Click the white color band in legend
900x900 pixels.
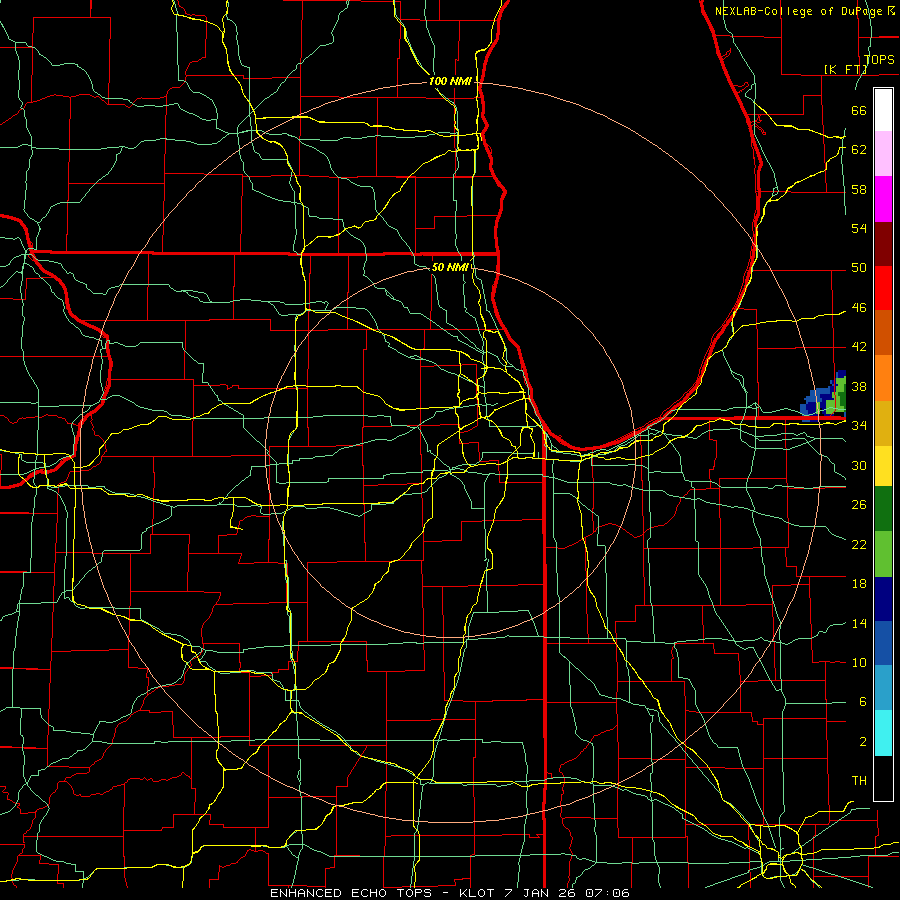(883, 110)
